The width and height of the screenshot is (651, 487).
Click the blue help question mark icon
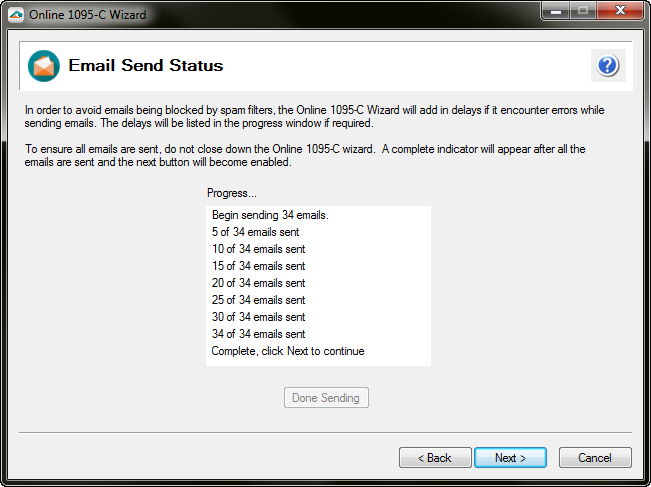(607, 66)
